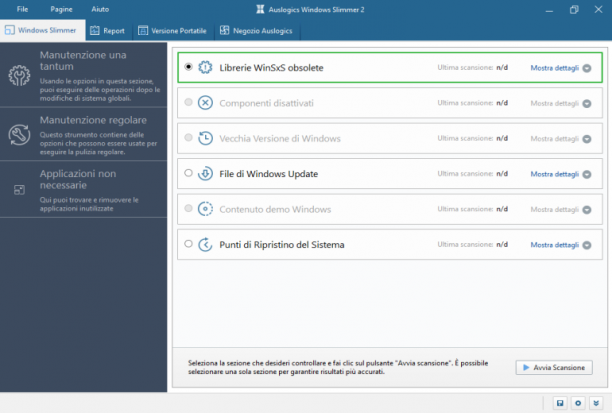Expand the Punti di Ripristino del Sistema chevron
The image size is (612, 413).
tap(587, 245)
